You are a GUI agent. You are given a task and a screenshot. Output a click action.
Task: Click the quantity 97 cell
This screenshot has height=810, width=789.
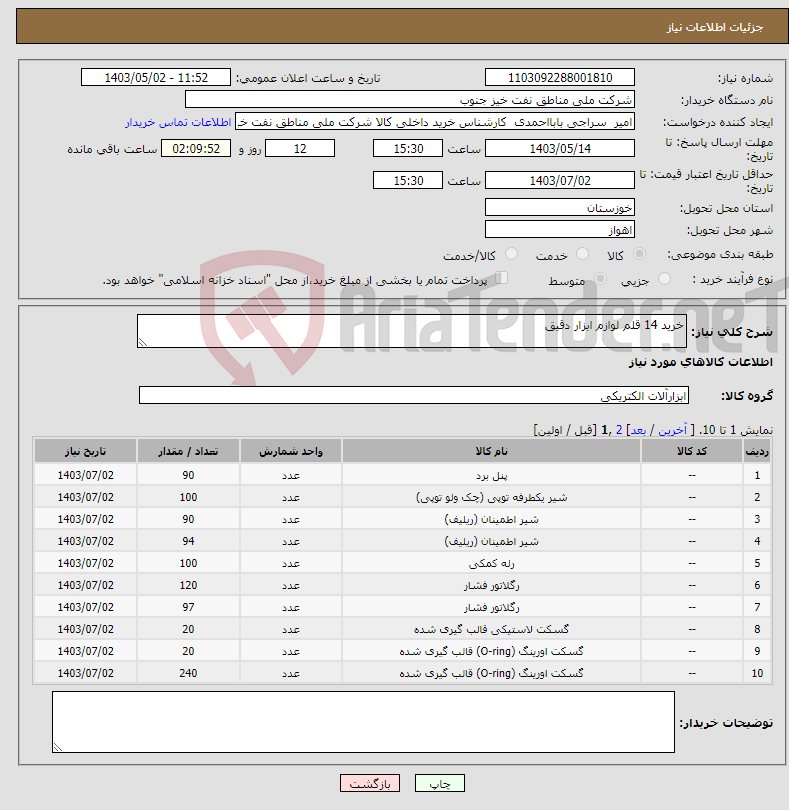click(188, 607)
